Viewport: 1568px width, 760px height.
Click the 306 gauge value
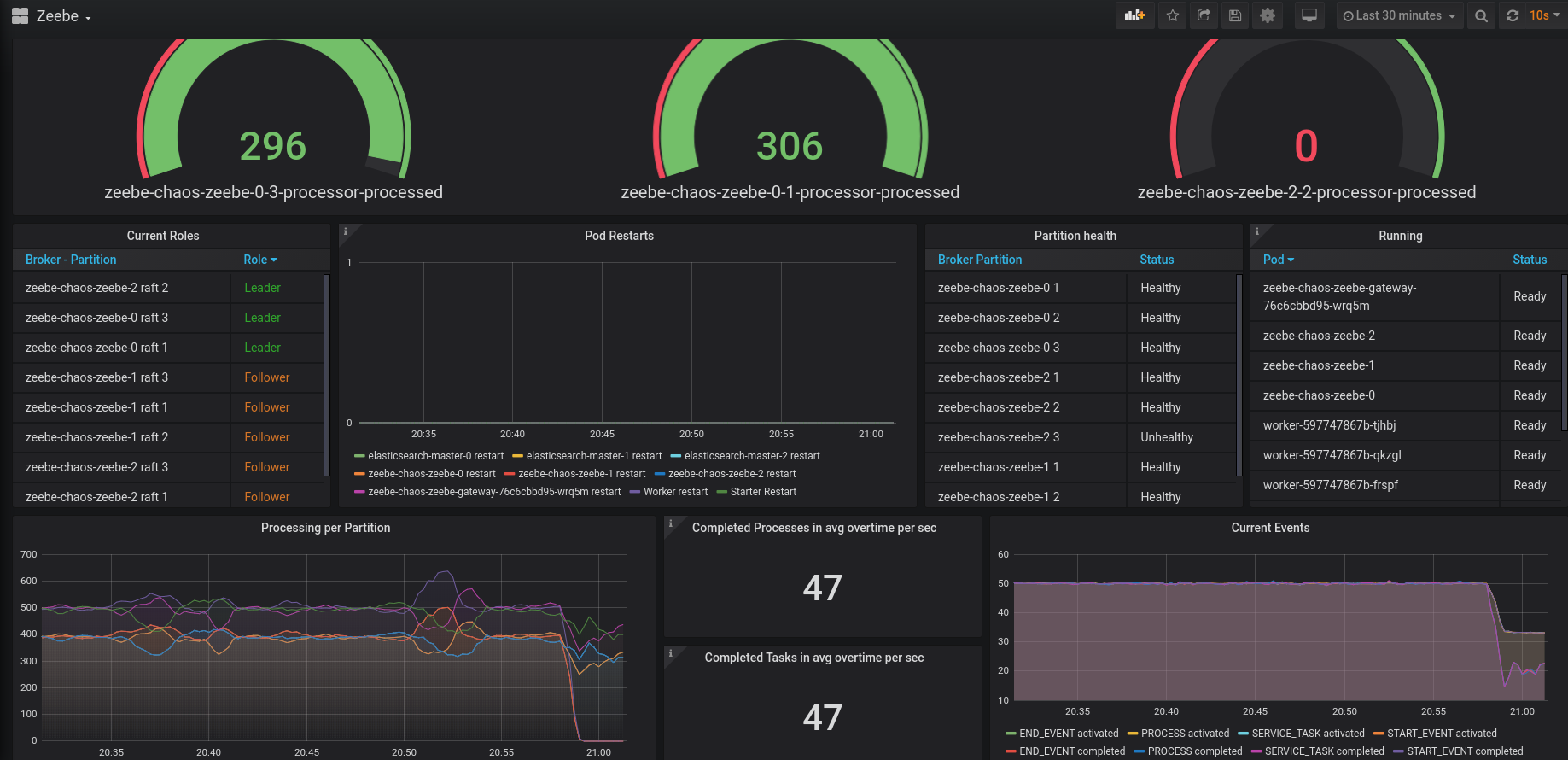tap(790, 146)
